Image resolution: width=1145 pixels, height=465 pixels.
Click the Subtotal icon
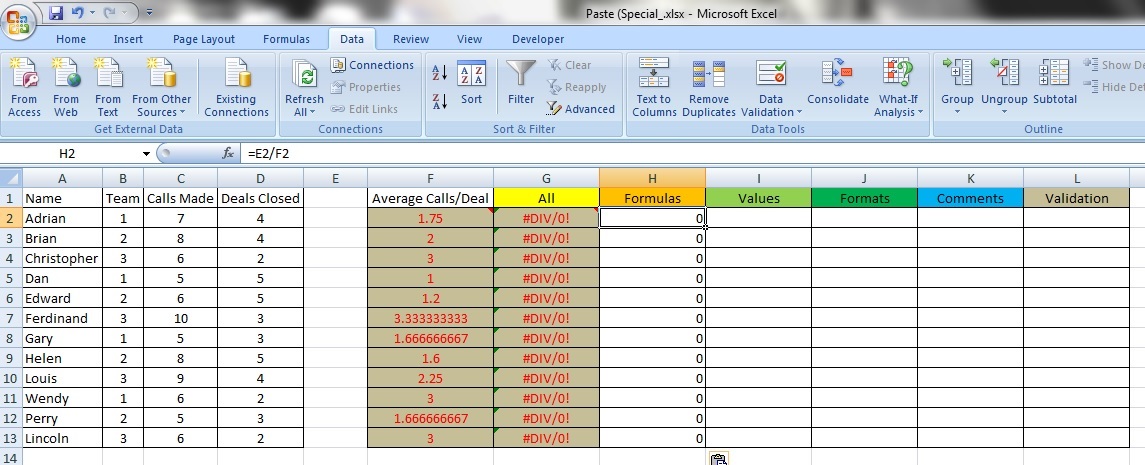1054,75
